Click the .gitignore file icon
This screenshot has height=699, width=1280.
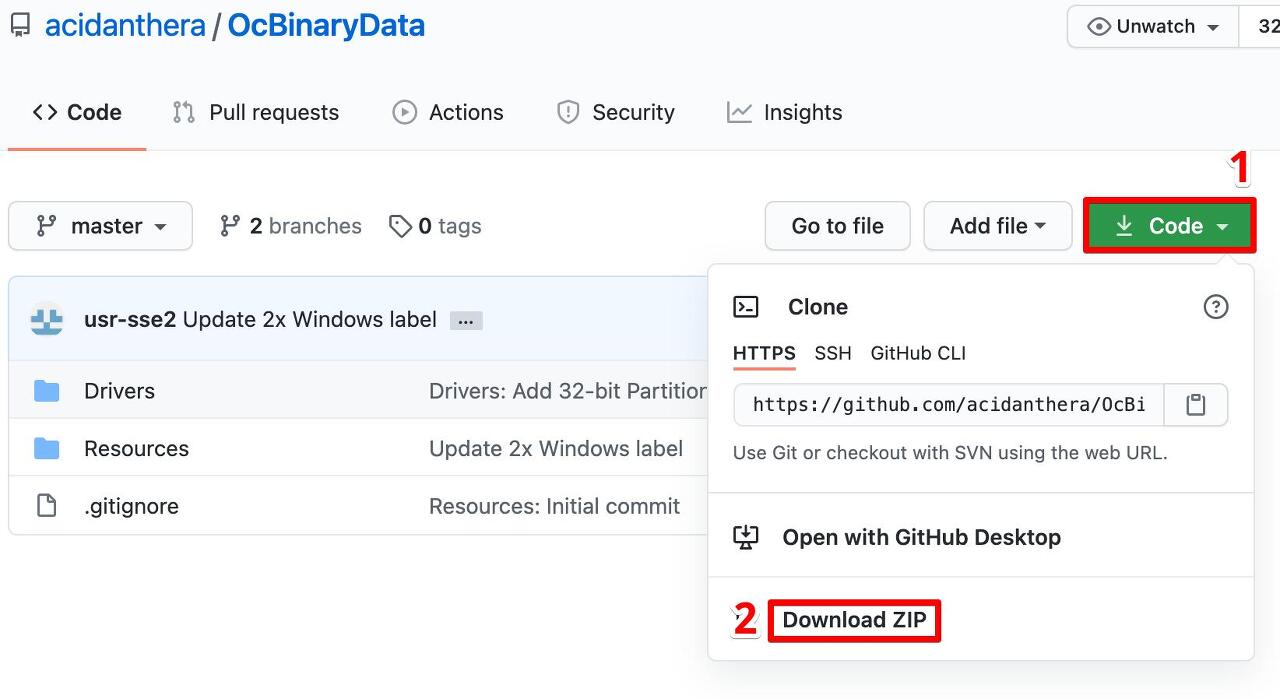coord(47,506)
